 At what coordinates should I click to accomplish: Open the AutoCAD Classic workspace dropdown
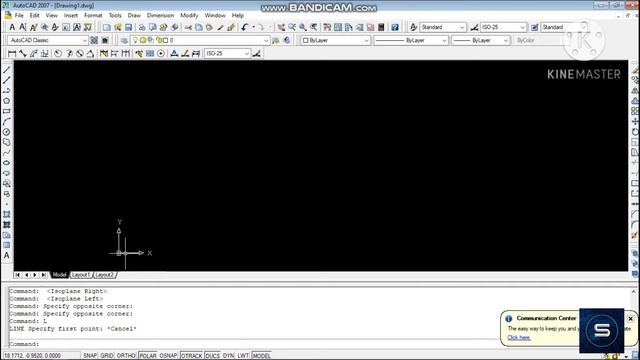pyautogui.click(x=48, y=40)
